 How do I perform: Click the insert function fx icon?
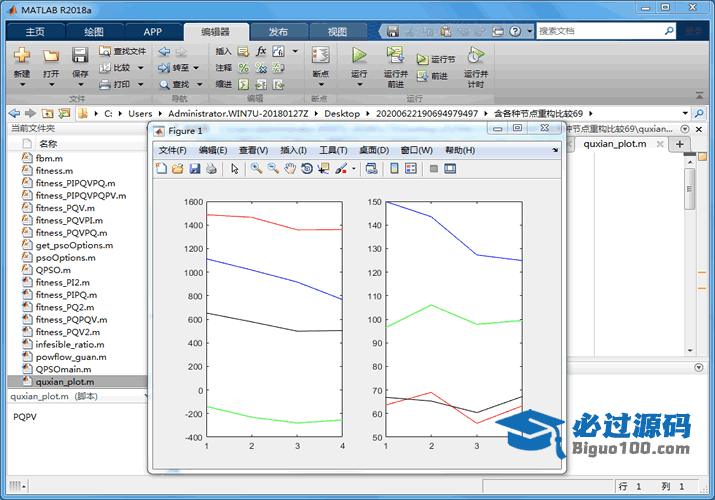261,51
